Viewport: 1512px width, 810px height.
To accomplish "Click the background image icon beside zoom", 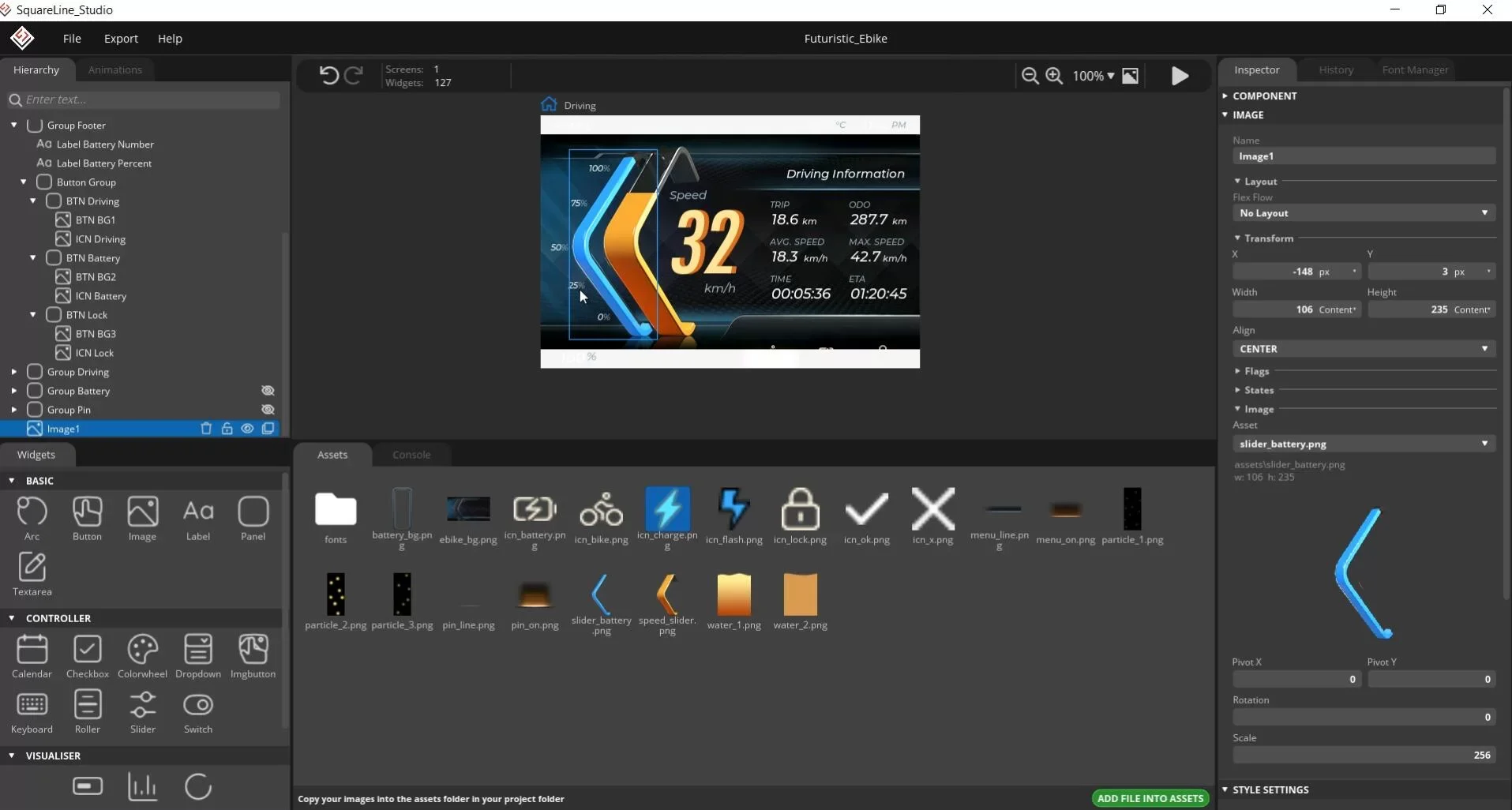I will coord(1131,76).
